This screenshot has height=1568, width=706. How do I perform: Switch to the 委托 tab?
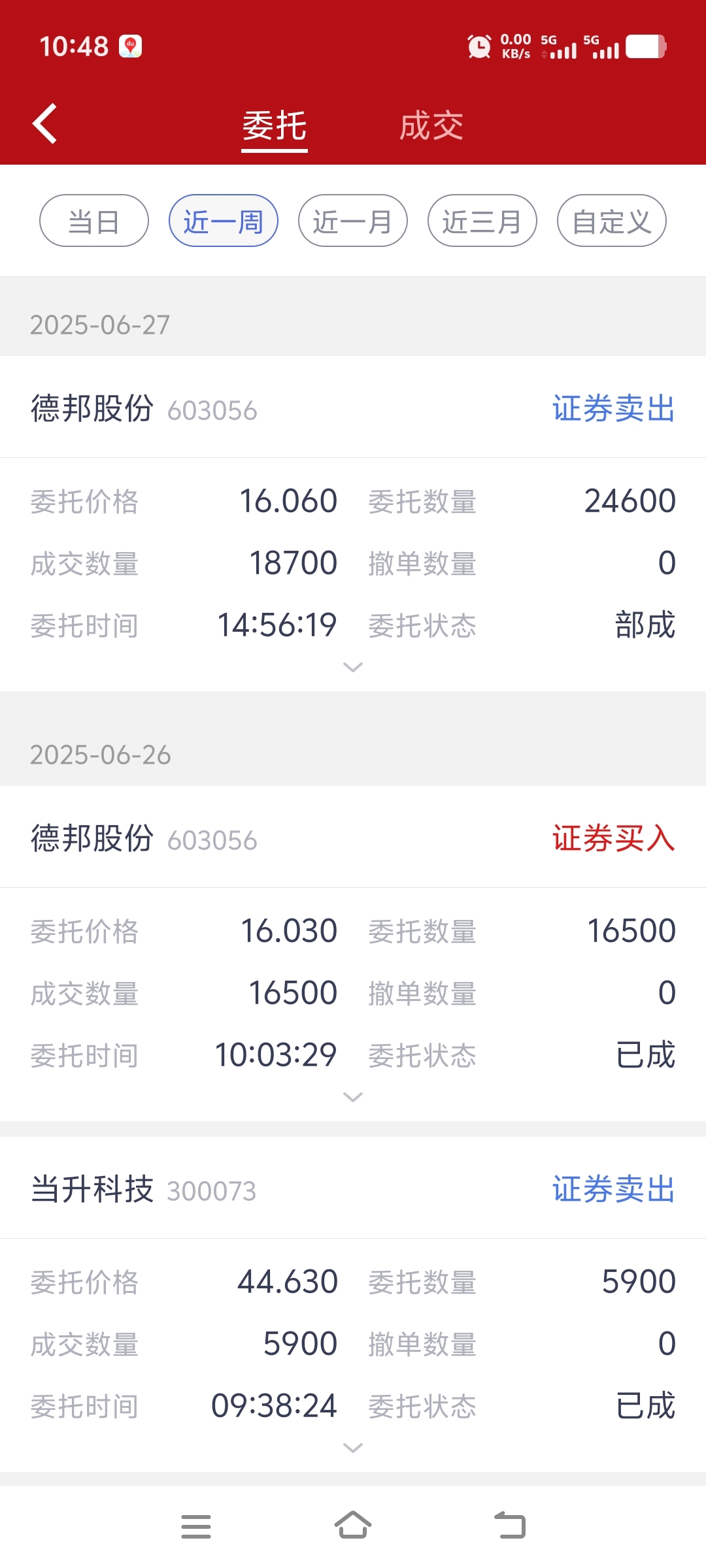pyautogui.click(x=275, y=125)
